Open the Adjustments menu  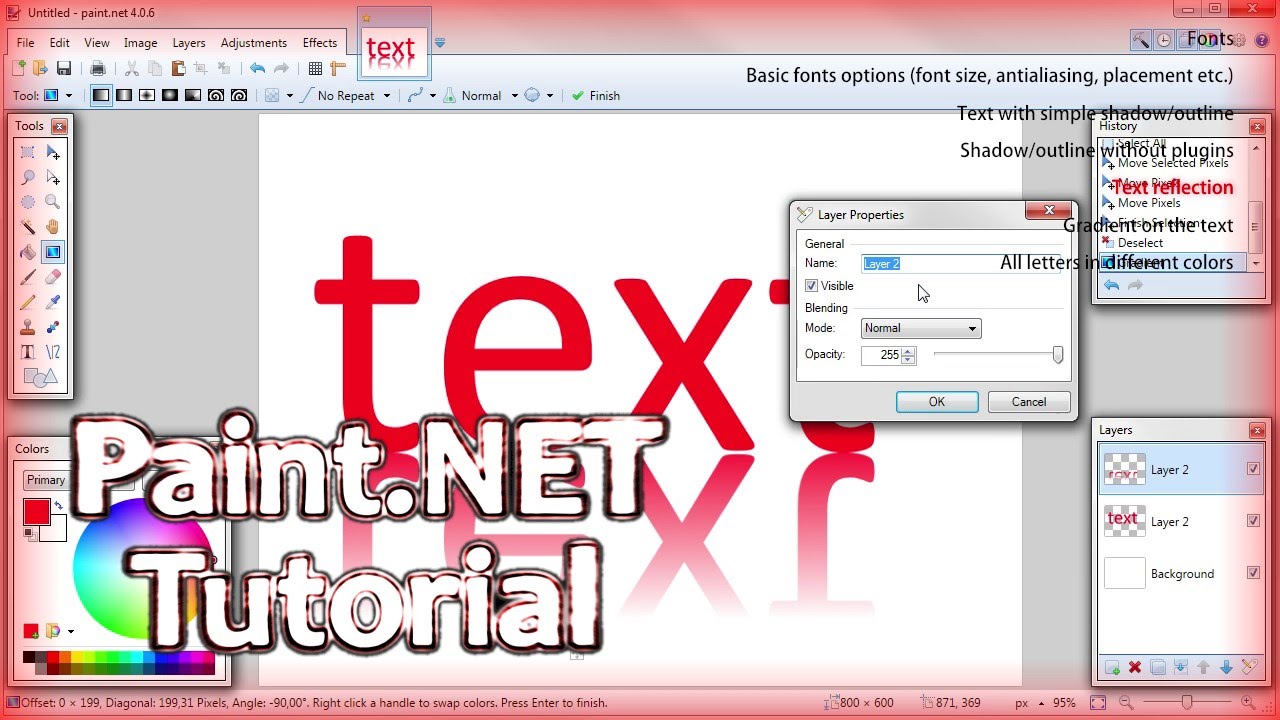(x=254, y=43)
